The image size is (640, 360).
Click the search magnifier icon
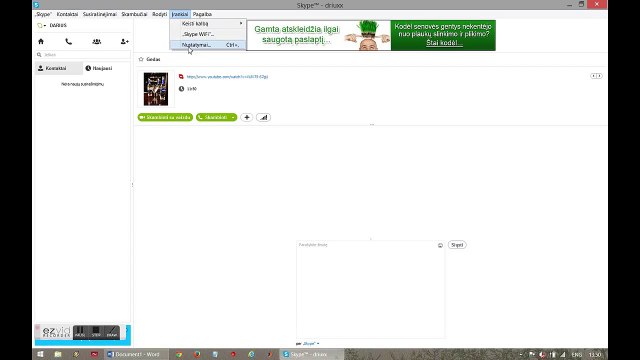39,55
